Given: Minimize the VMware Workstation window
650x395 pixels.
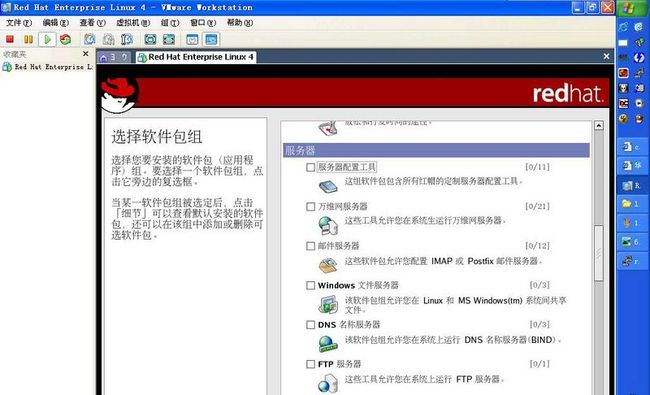Looking at the screenshot, I should tap(578, 7).
